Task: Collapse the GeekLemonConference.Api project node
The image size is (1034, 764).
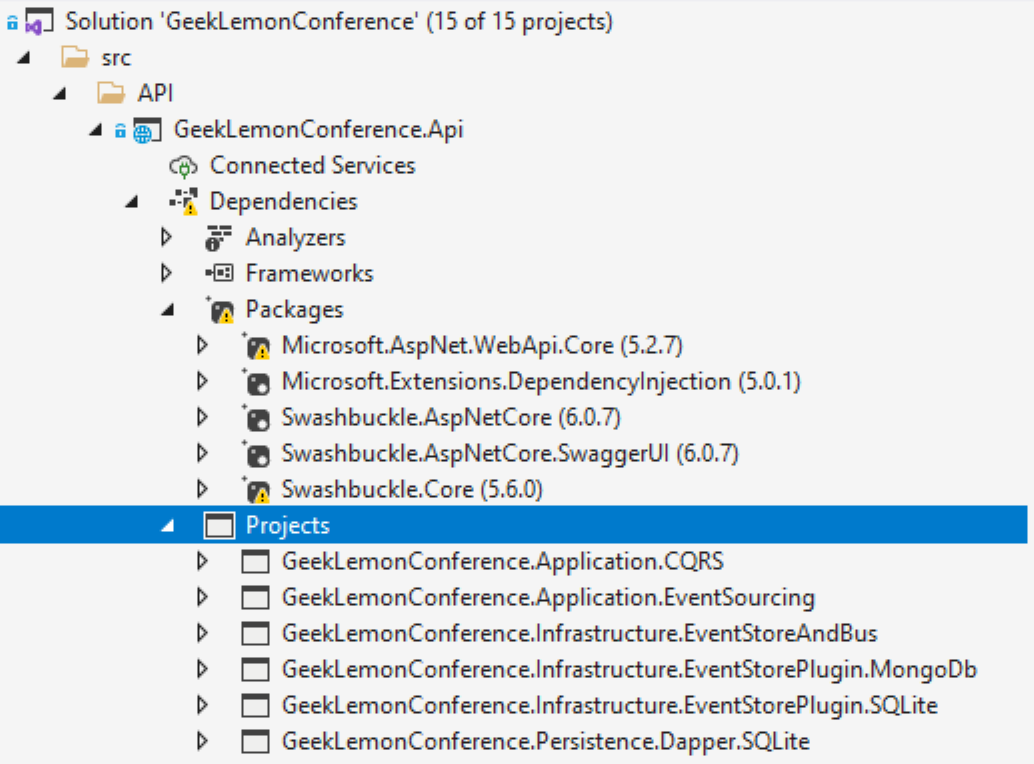Action: pos(96,130)
